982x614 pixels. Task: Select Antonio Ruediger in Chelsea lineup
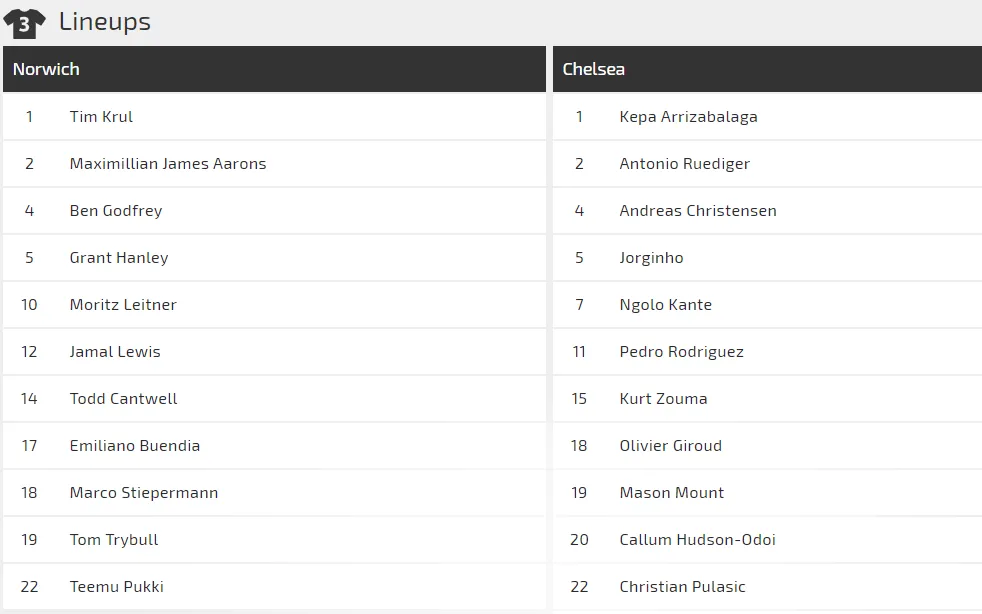684,164
